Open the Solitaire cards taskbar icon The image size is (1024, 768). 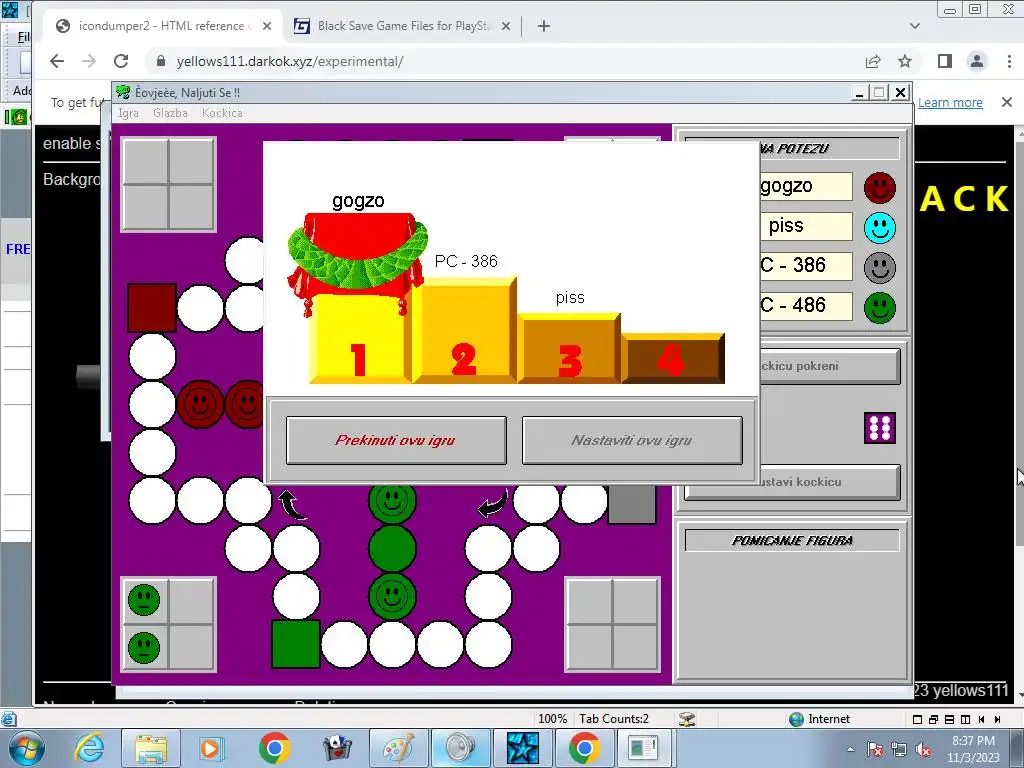pos(338,748)
